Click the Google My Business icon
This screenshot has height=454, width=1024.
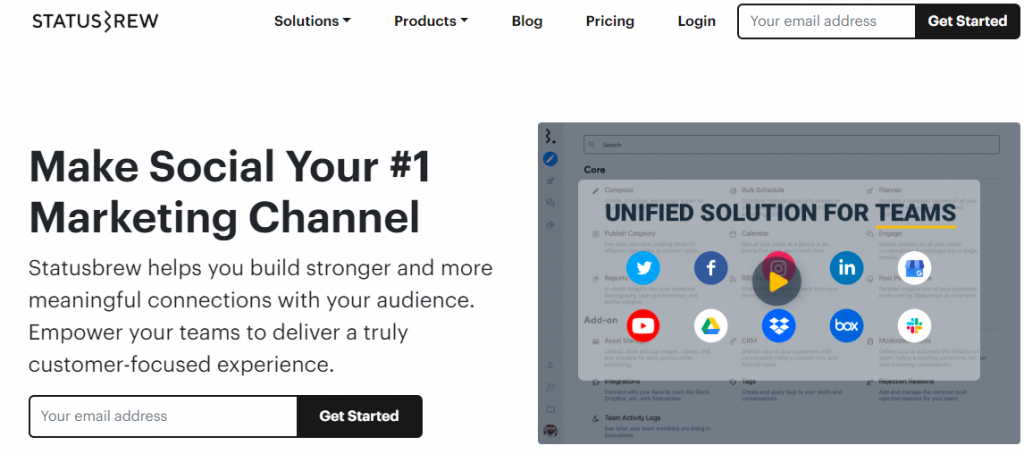point(914,268)
